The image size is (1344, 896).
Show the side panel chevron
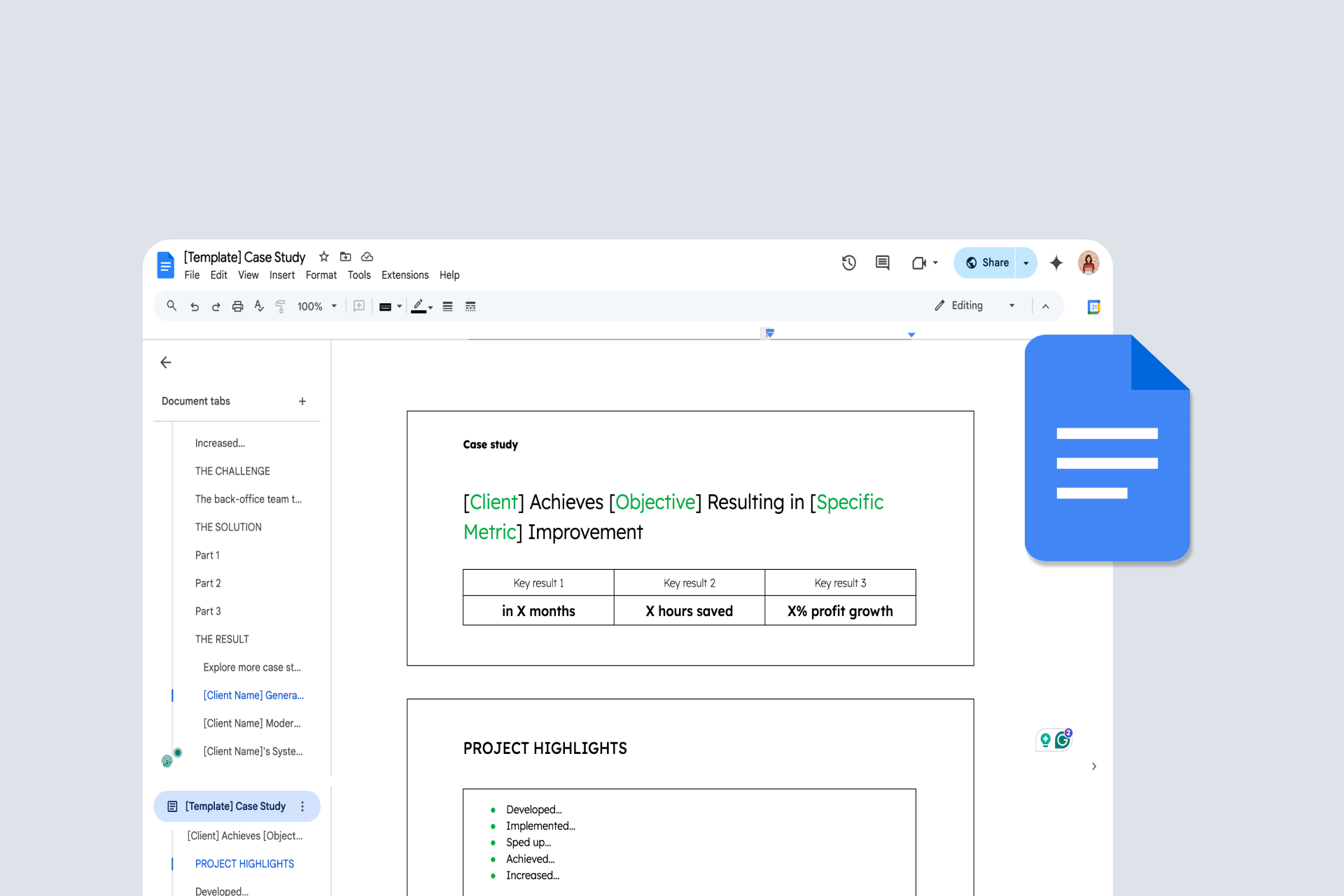[x=1094, y=766]
